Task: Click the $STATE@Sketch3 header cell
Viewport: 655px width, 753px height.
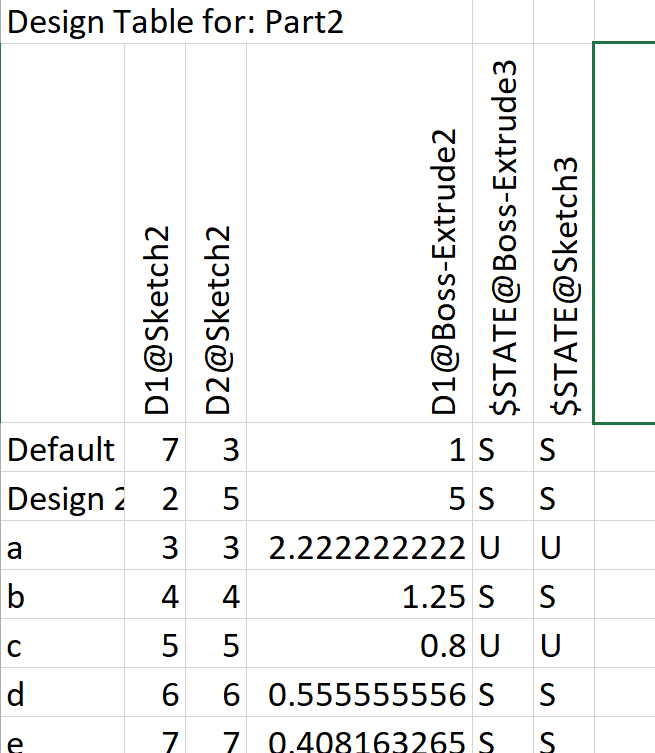Action: coord(564,233)
